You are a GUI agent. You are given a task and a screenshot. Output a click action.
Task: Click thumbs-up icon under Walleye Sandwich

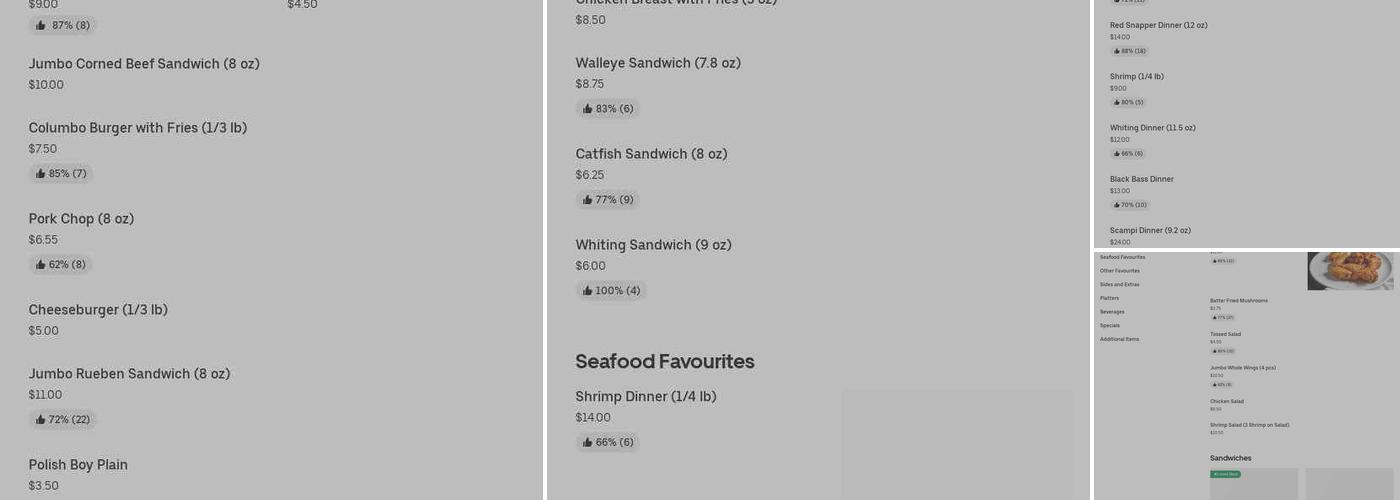[588, 109]
